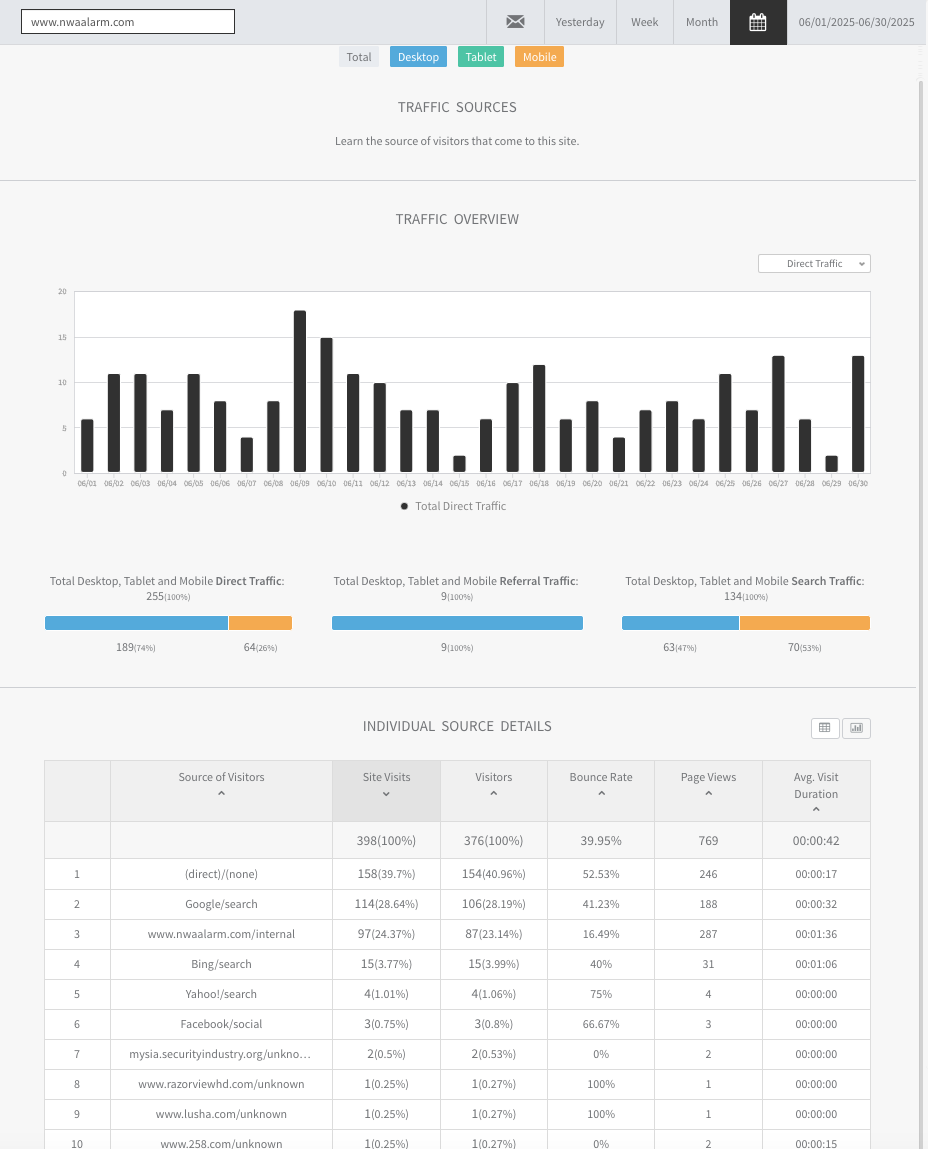
Task: Select Tablet device filter
Action: pos(481,57)
